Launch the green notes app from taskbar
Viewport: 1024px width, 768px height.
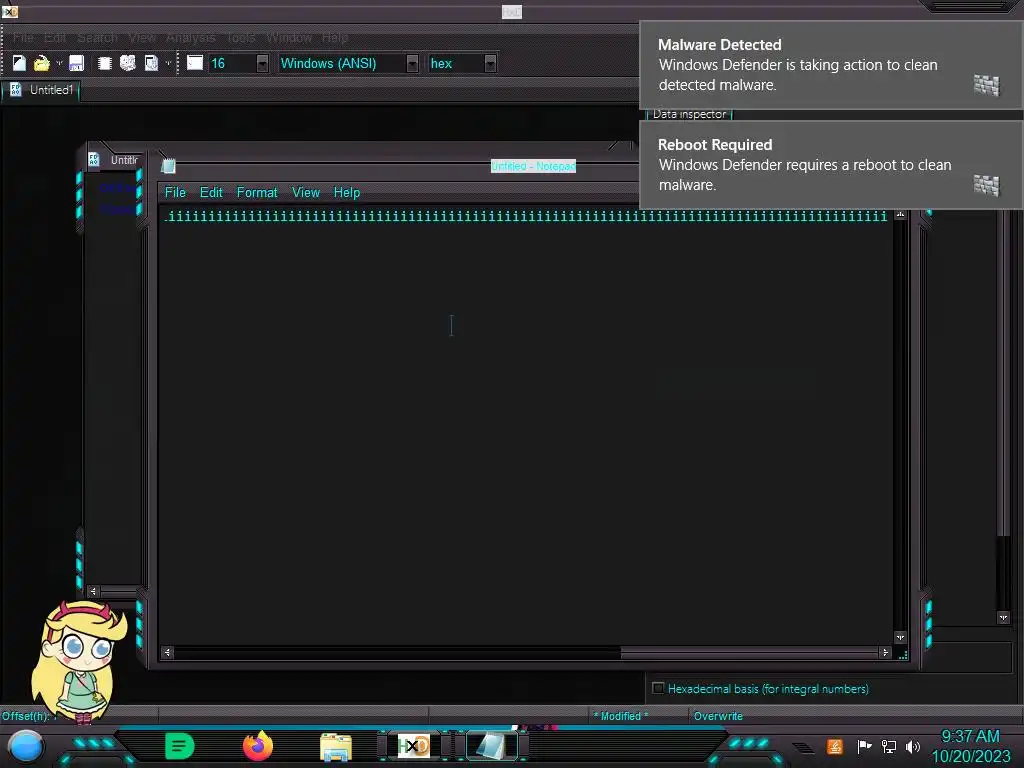(x=180, y=746)
